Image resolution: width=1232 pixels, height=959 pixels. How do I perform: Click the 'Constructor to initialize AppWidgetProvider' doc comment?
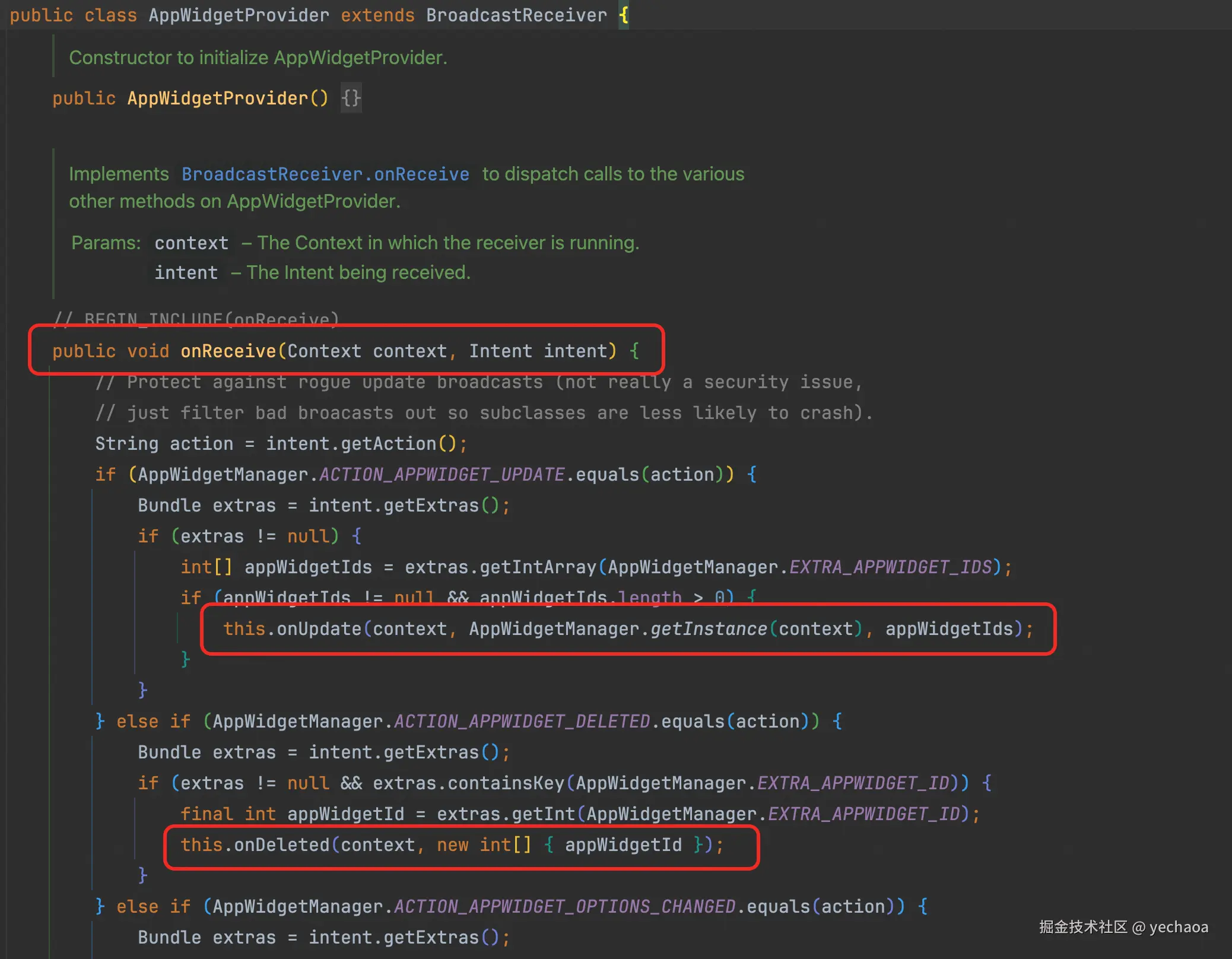(258, 58)
